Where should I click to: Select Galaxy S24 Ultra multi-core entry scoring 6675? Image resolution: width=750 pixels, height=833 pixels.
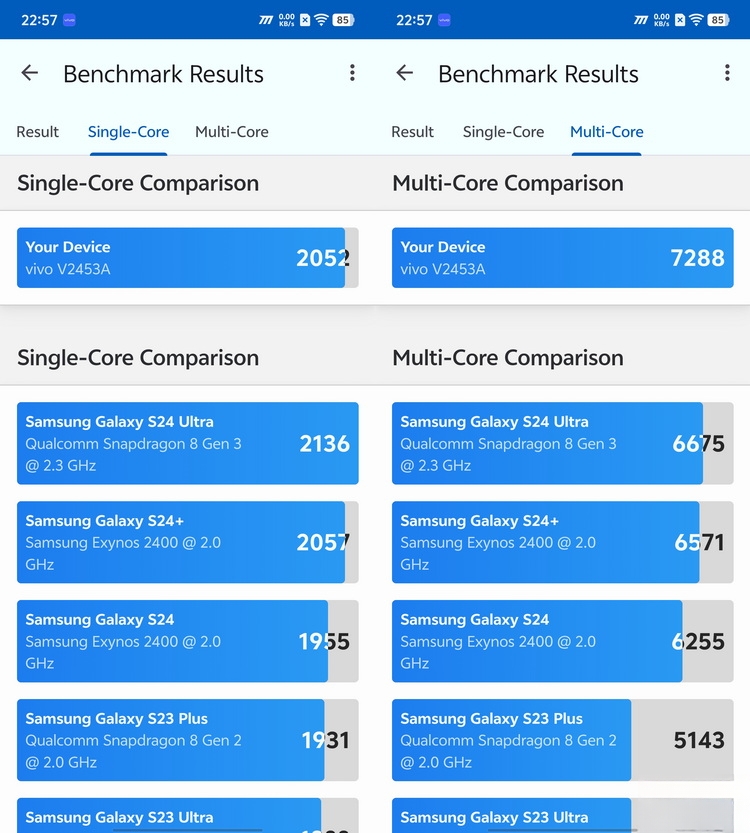coord(562,443)
